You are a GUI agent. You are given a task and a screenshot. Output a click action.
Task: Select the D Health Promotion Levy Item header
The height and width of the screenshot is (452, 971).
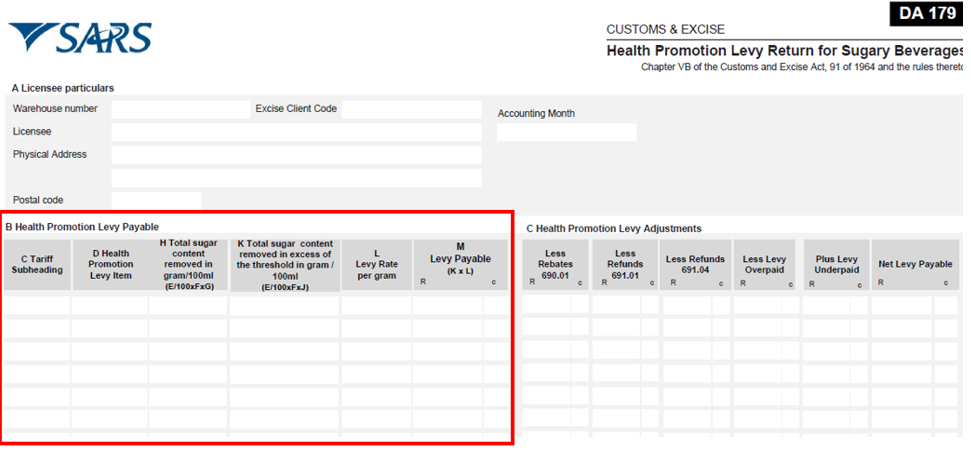coord(111,265)
